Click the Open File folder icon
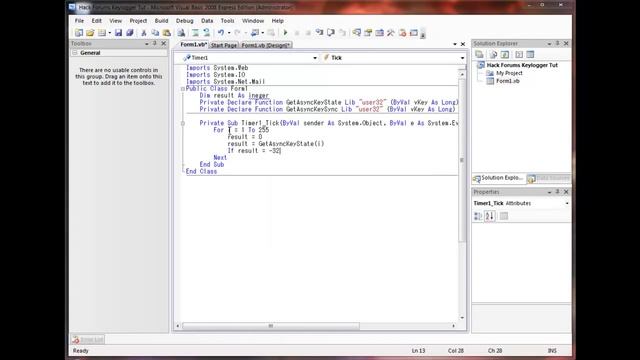 click(90, 33)
